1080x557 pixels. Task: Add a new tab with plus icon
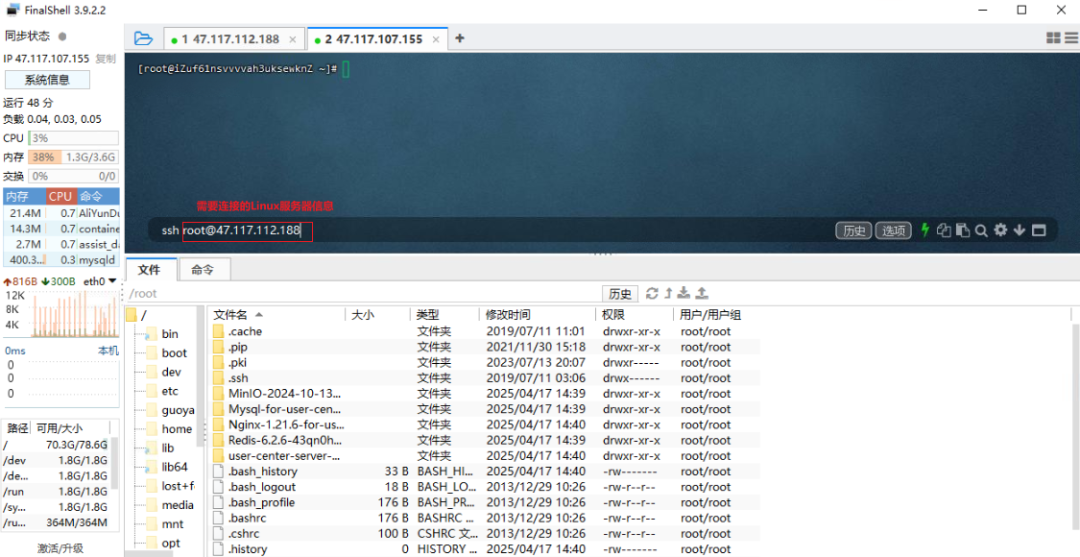[459, 39]
